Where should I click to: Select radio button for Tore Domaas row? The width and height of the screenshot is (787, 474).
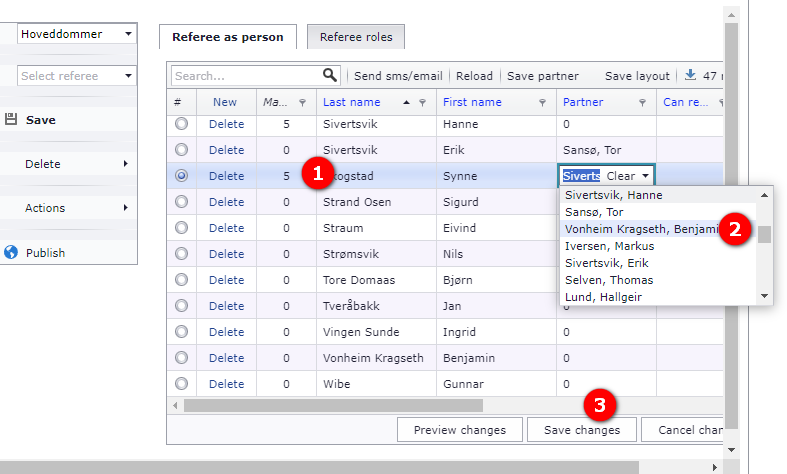click(x=182, y=280)
